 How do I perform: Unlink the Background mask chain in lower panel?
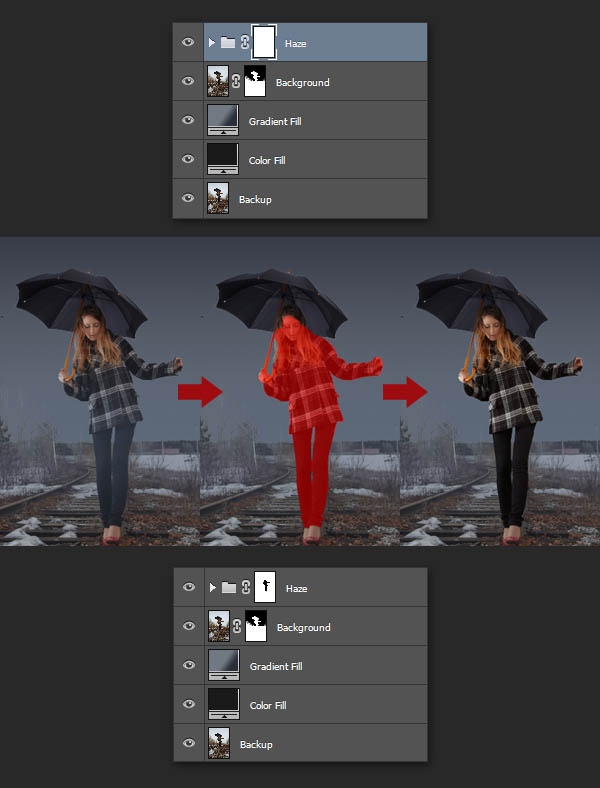[237, 627]
